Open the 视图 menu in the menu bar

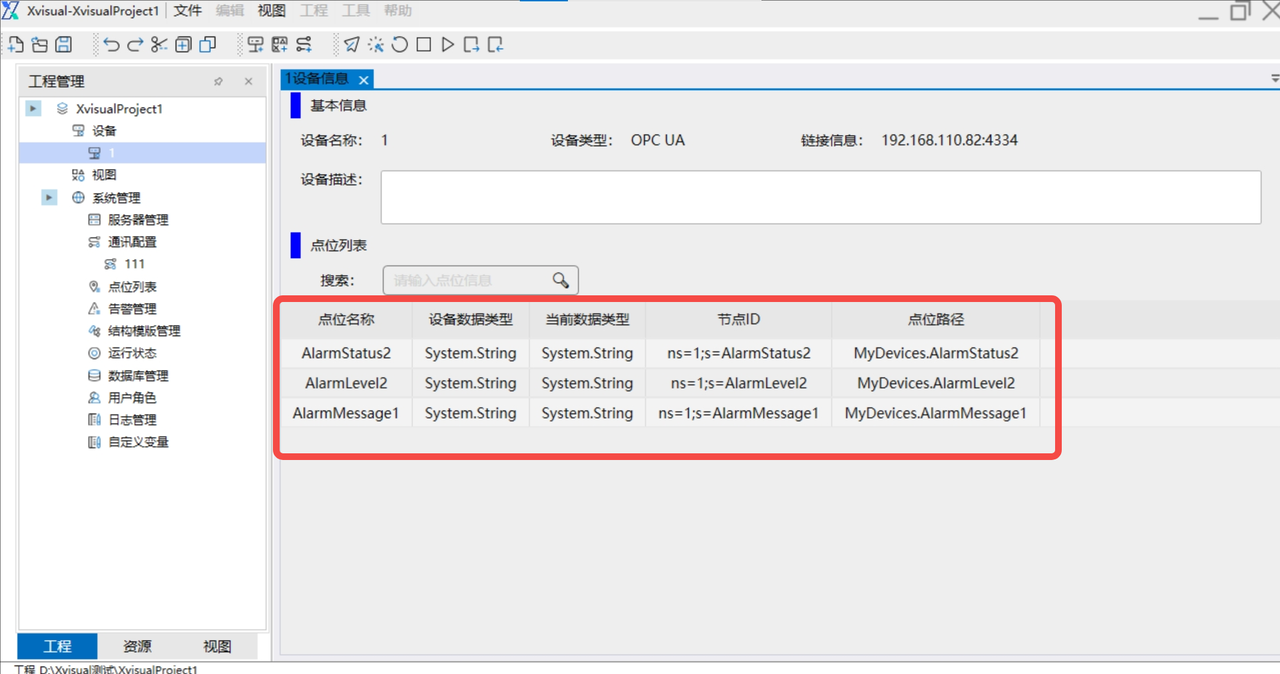[272, 11]
